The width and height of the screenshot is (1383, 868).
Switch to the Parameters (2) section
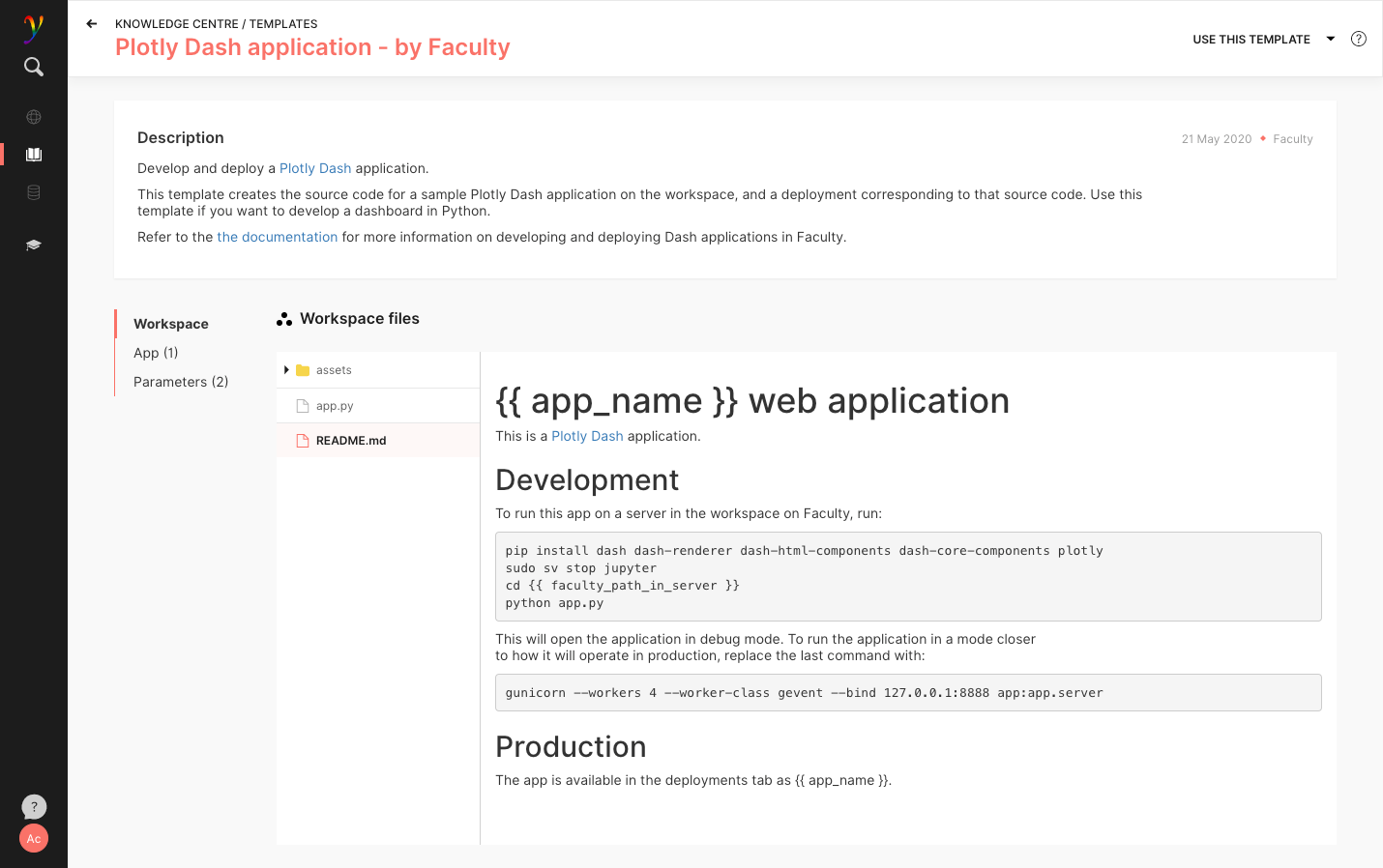coord(181,382)
